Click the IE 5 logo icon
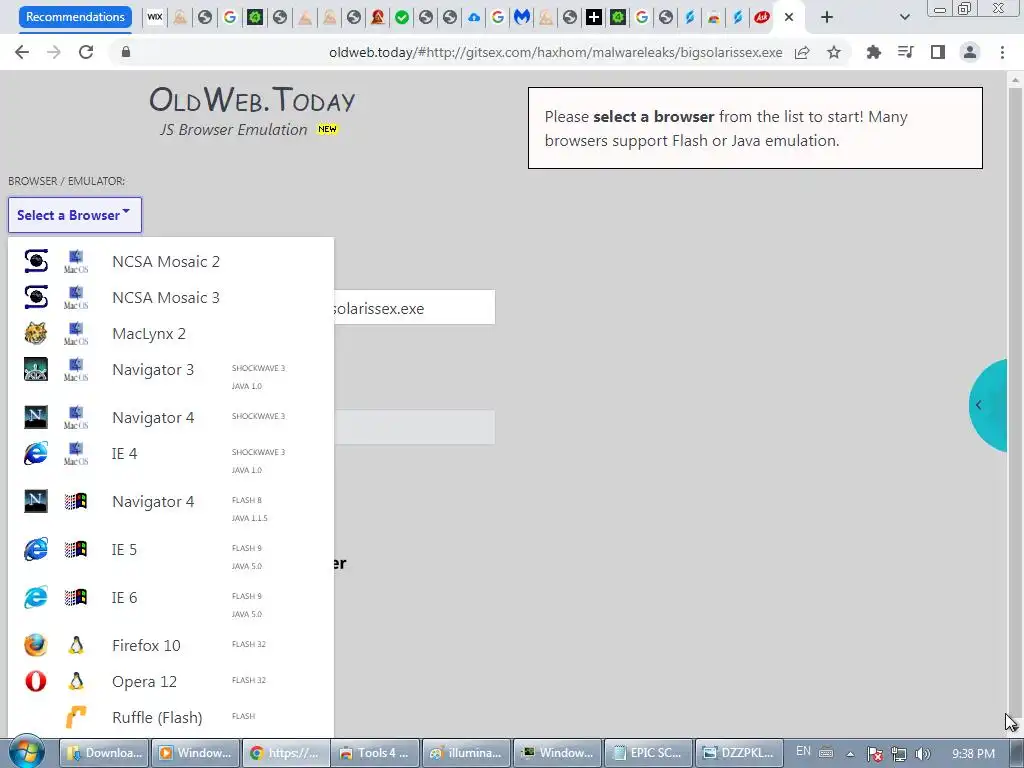 36,549
